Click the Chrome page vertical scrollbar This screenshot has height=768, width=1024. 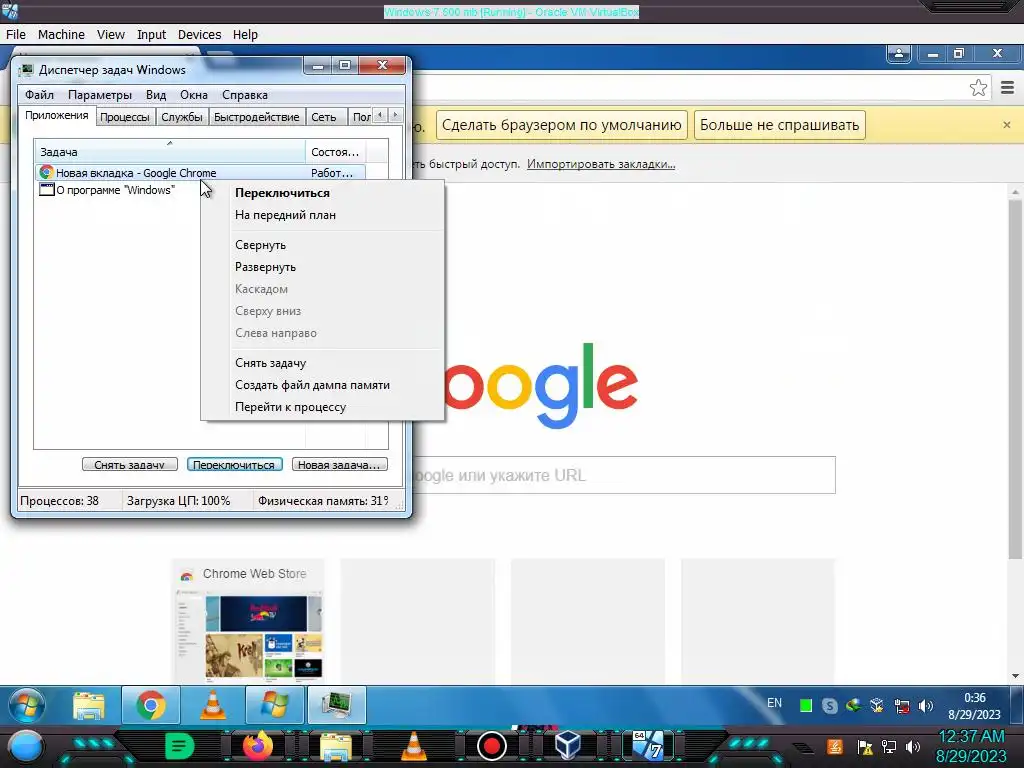(x=1015, y=379)
